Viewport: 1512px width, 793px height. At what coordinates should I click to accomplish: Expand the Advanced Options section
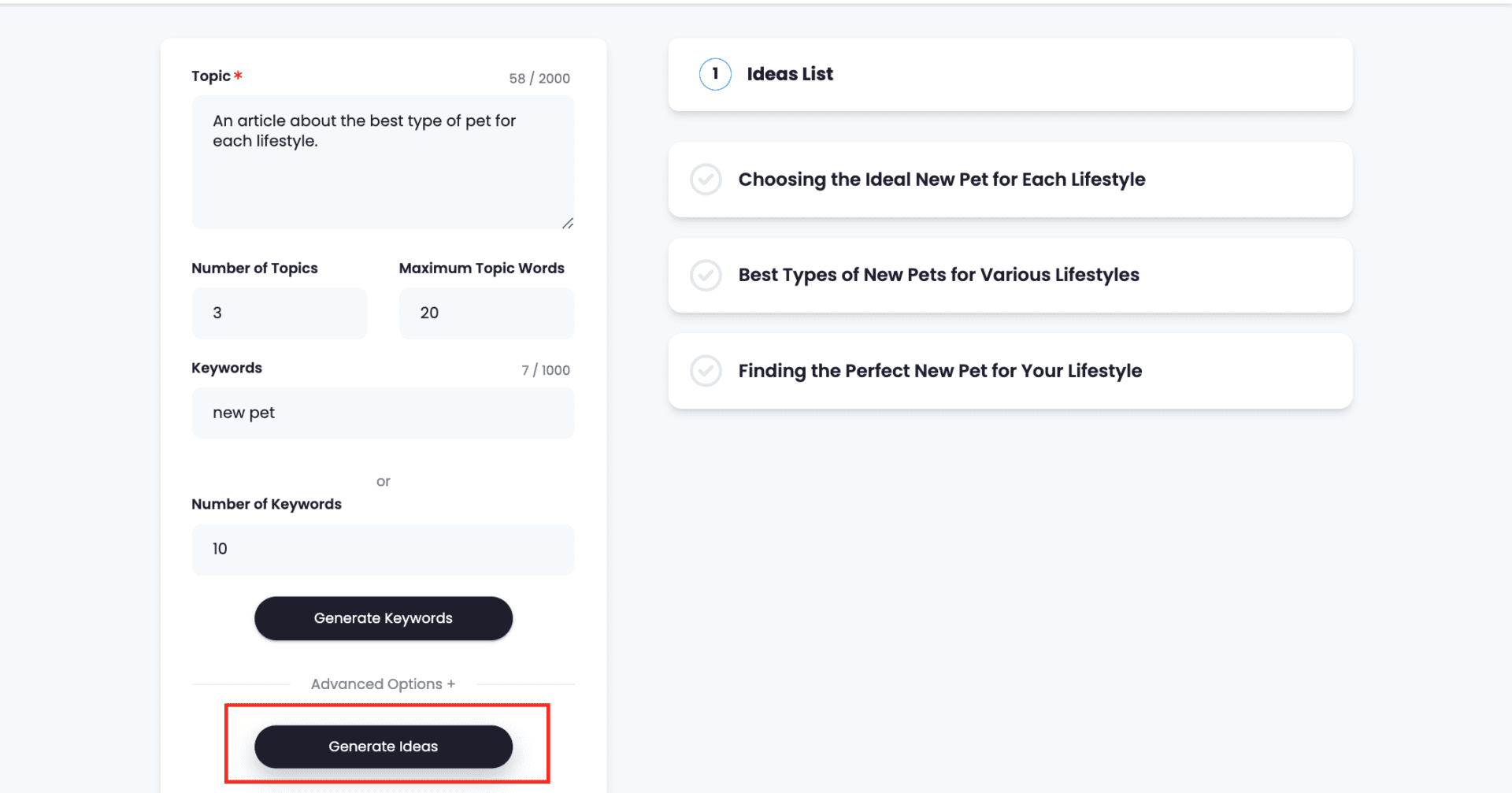(383, 684)
